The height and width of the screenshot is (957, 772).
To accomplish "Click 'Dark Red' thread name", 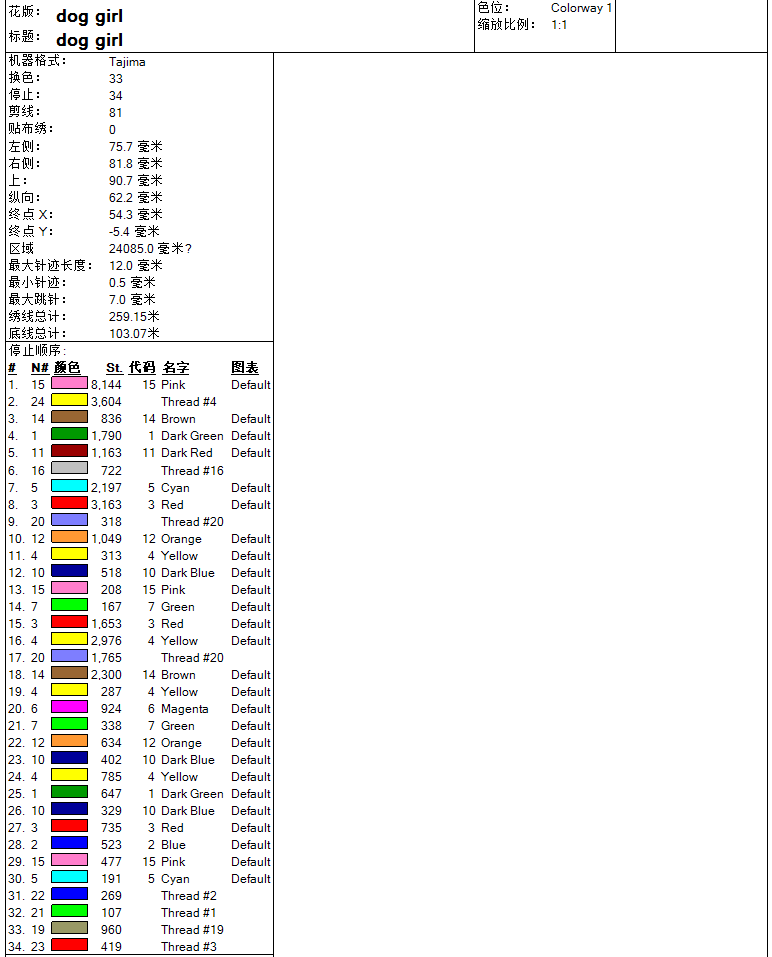I will click(187, 453).
